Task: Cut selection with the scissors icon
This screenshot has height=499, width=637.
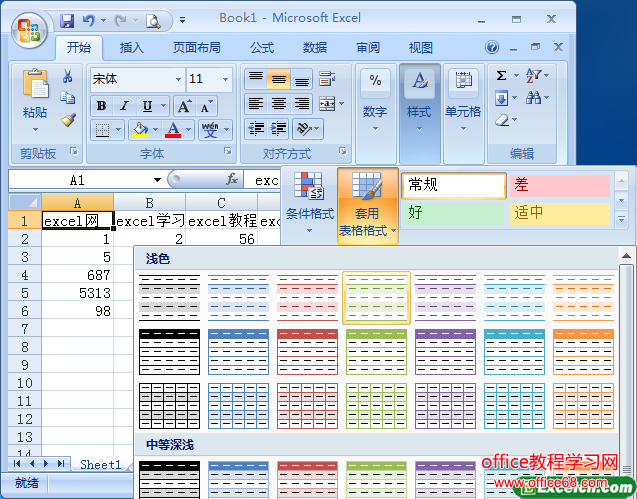Action: 67,76
